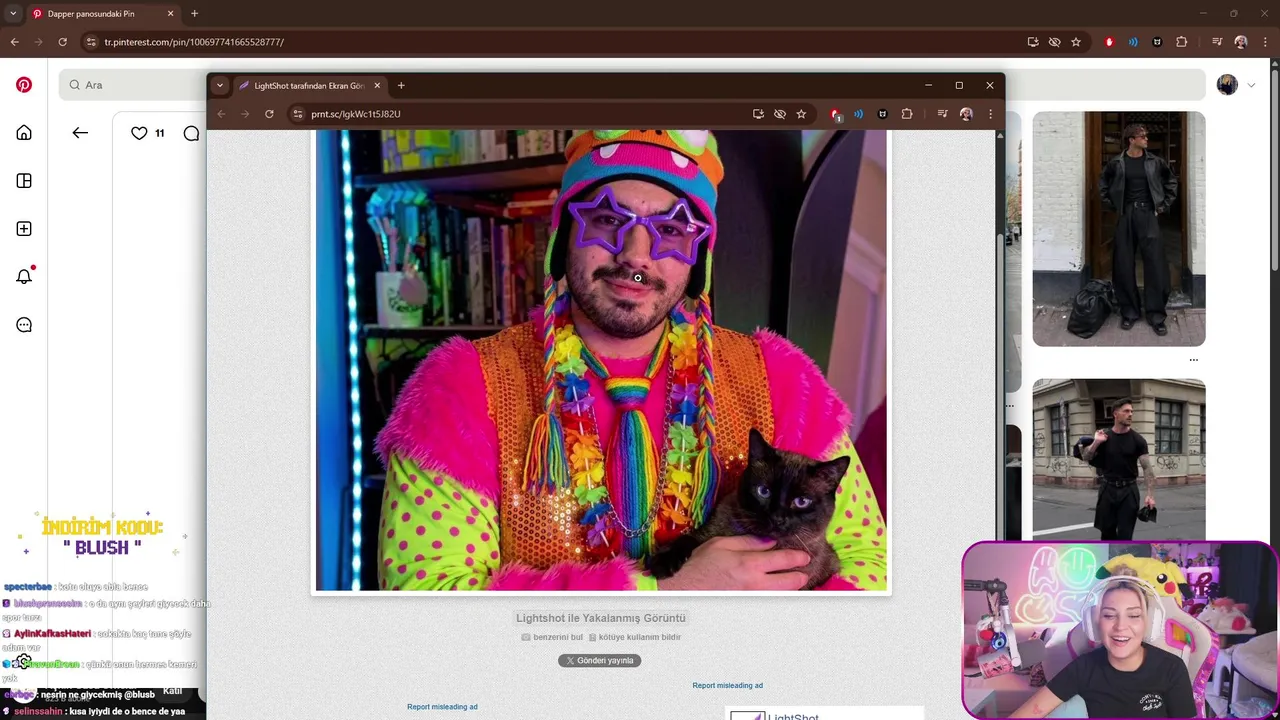Image resolution: width=1280 pixels, height=720 pixels.
Task: Minimize the LightShot browser window
Action: [x=928, y=86]
